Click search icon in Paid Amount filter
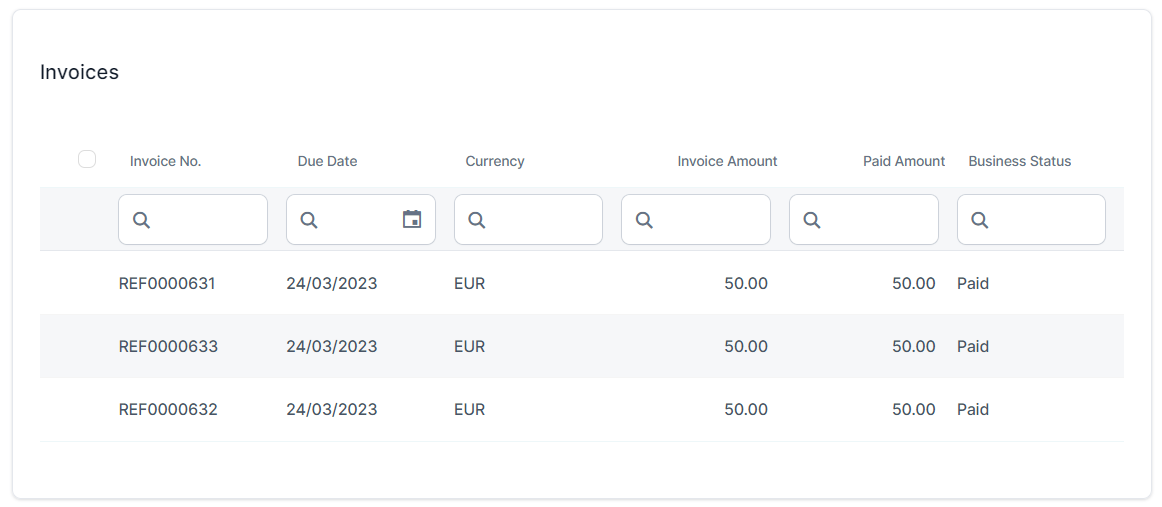 tap(812, 220)
